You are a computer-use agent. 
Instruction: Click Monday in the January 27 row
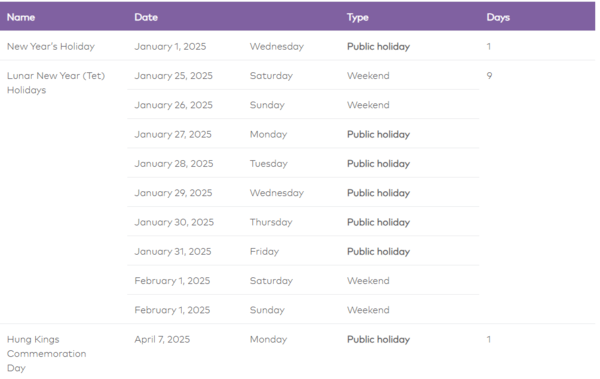[268, 134]
